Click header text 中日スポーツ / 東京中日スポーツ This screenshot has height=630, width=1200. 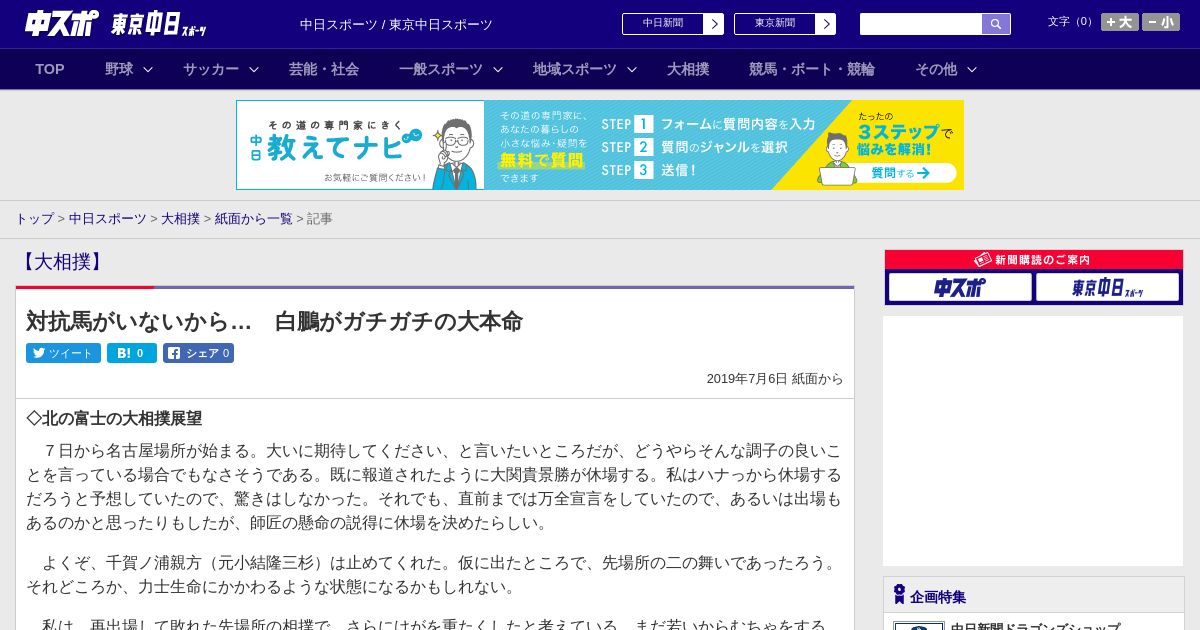(x=396, y=25)
